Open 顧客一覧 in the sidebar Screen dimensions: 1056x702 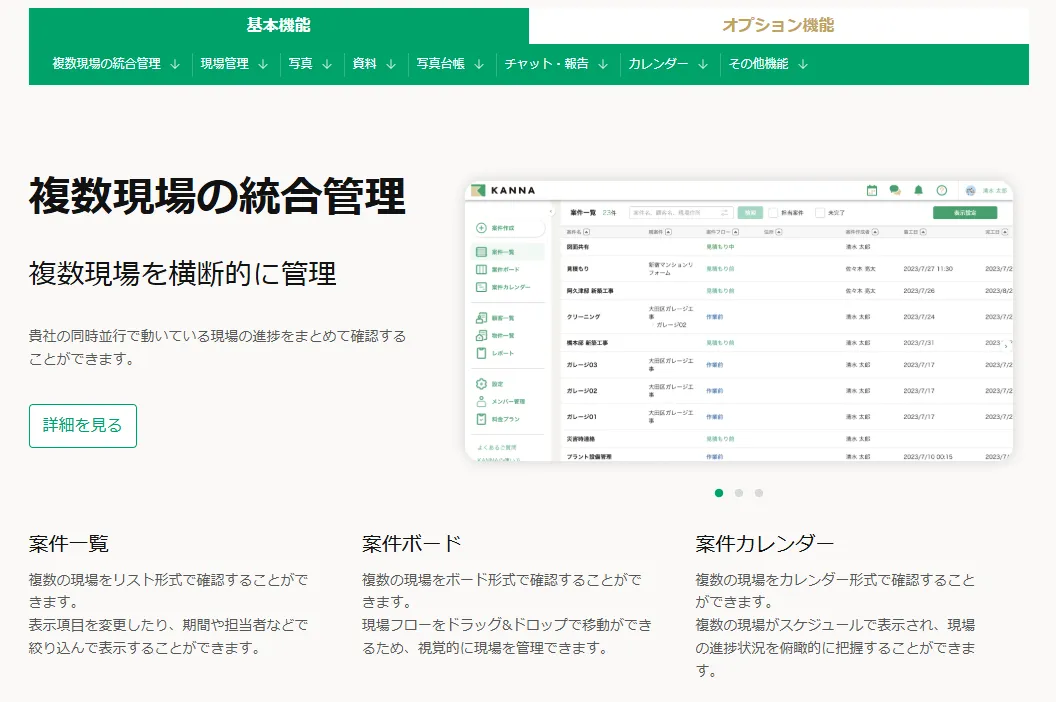(x=504, y=318)
